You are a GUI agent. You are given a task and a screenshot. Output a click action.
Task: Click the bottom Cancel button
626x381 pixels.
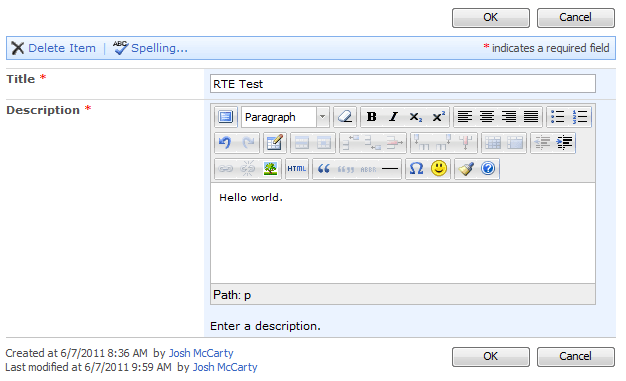click(575, 356)
